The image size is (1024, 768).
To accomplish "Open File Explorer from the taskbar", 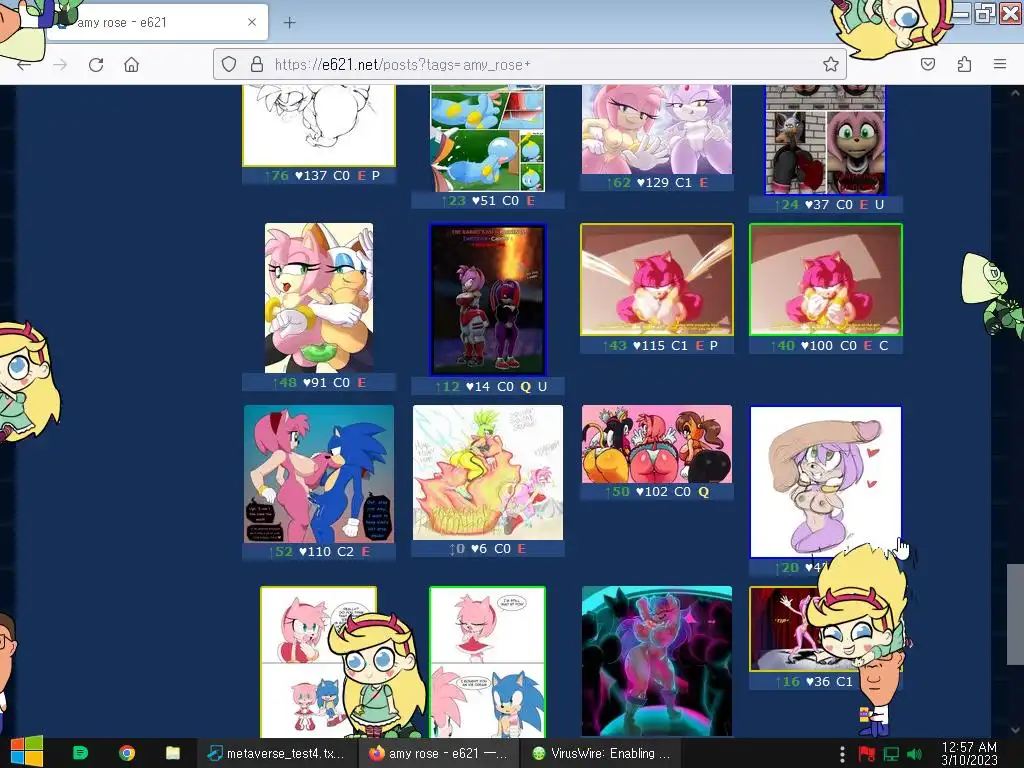I will tap(173, 753).
